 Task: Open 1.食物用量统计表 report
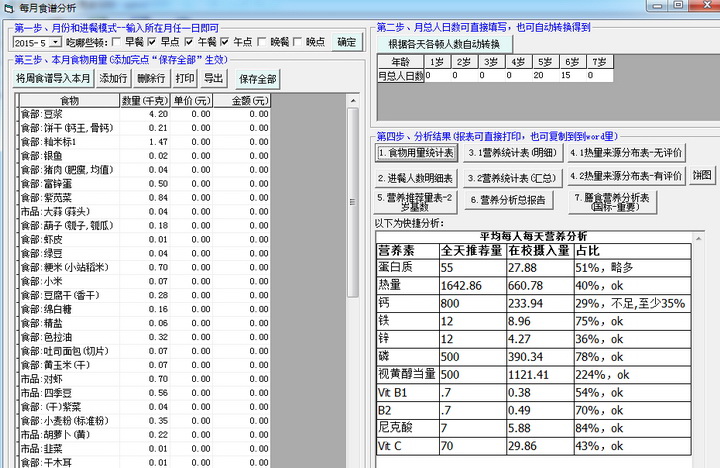point(416,153)
